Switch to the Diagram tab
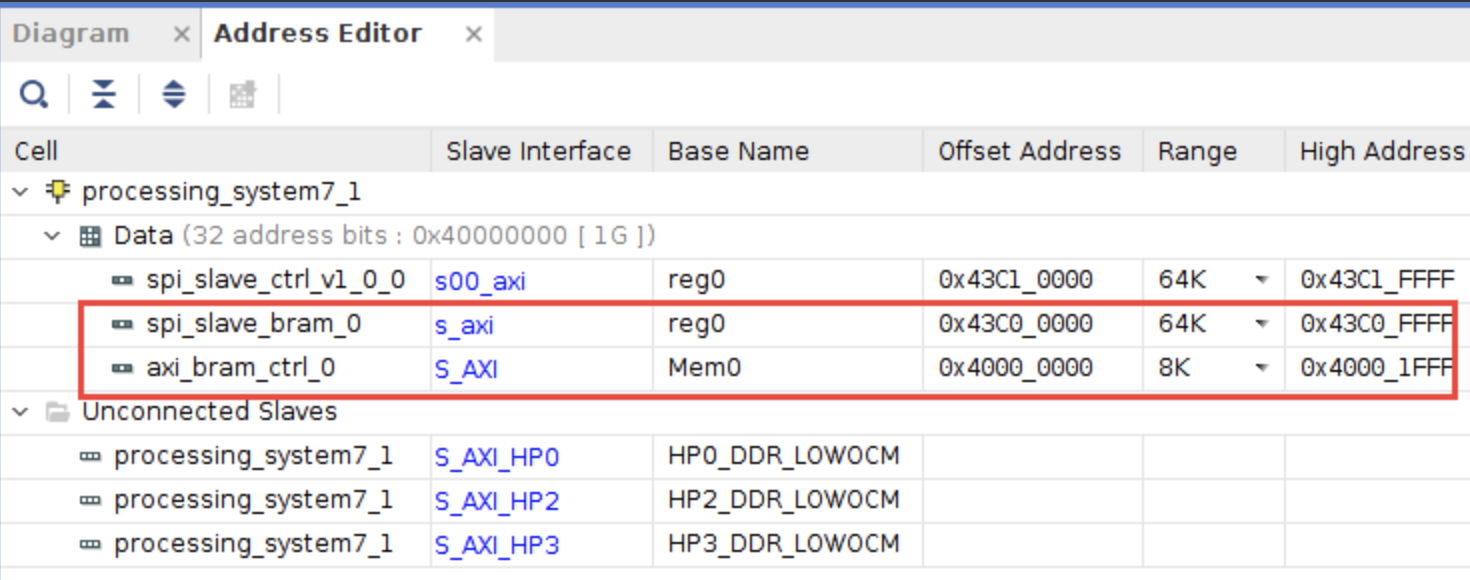 [x=71, y=33]
